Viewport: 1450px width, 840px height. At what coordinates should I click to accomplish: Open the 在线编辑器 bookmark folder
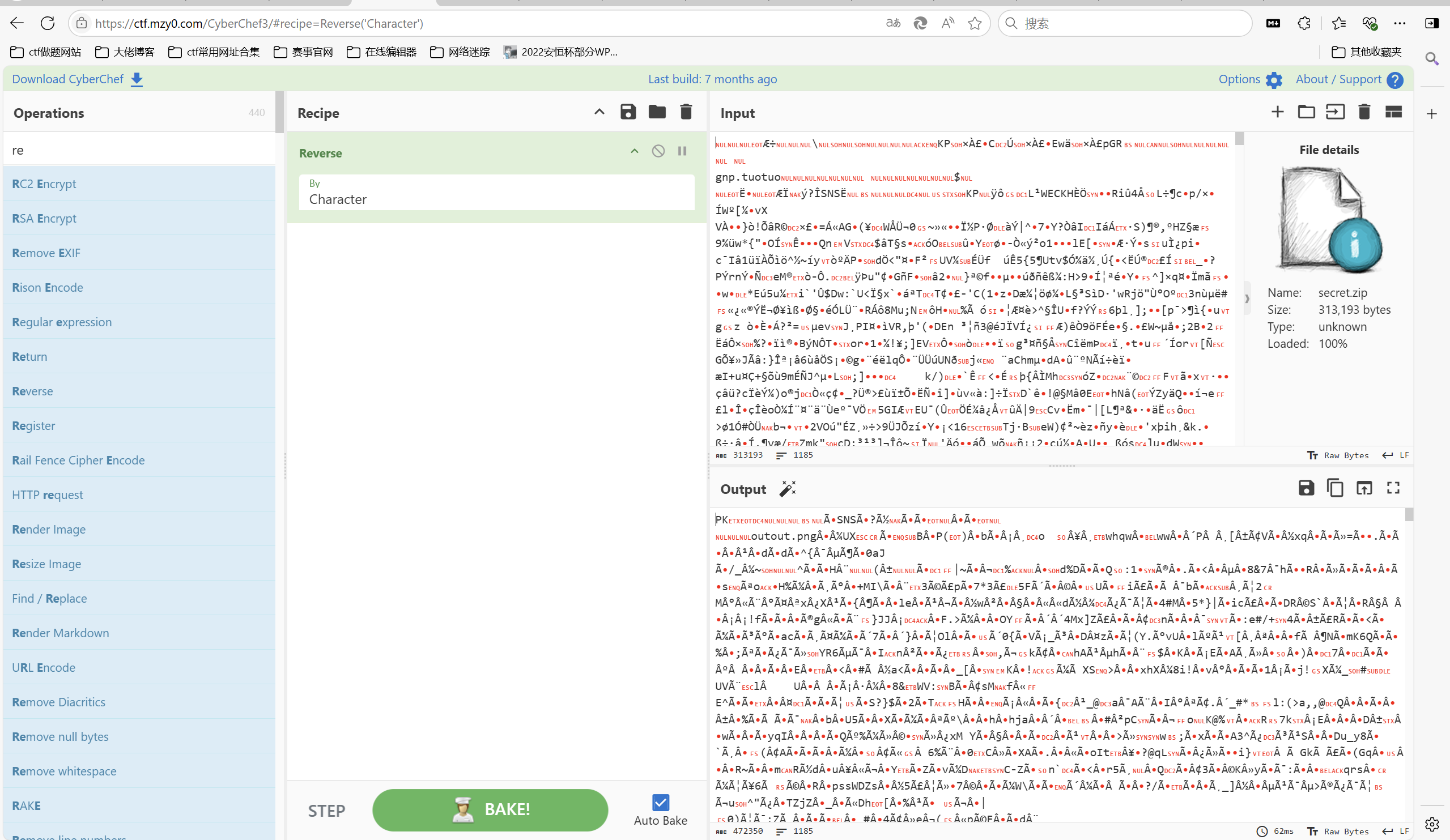[381, 52]
